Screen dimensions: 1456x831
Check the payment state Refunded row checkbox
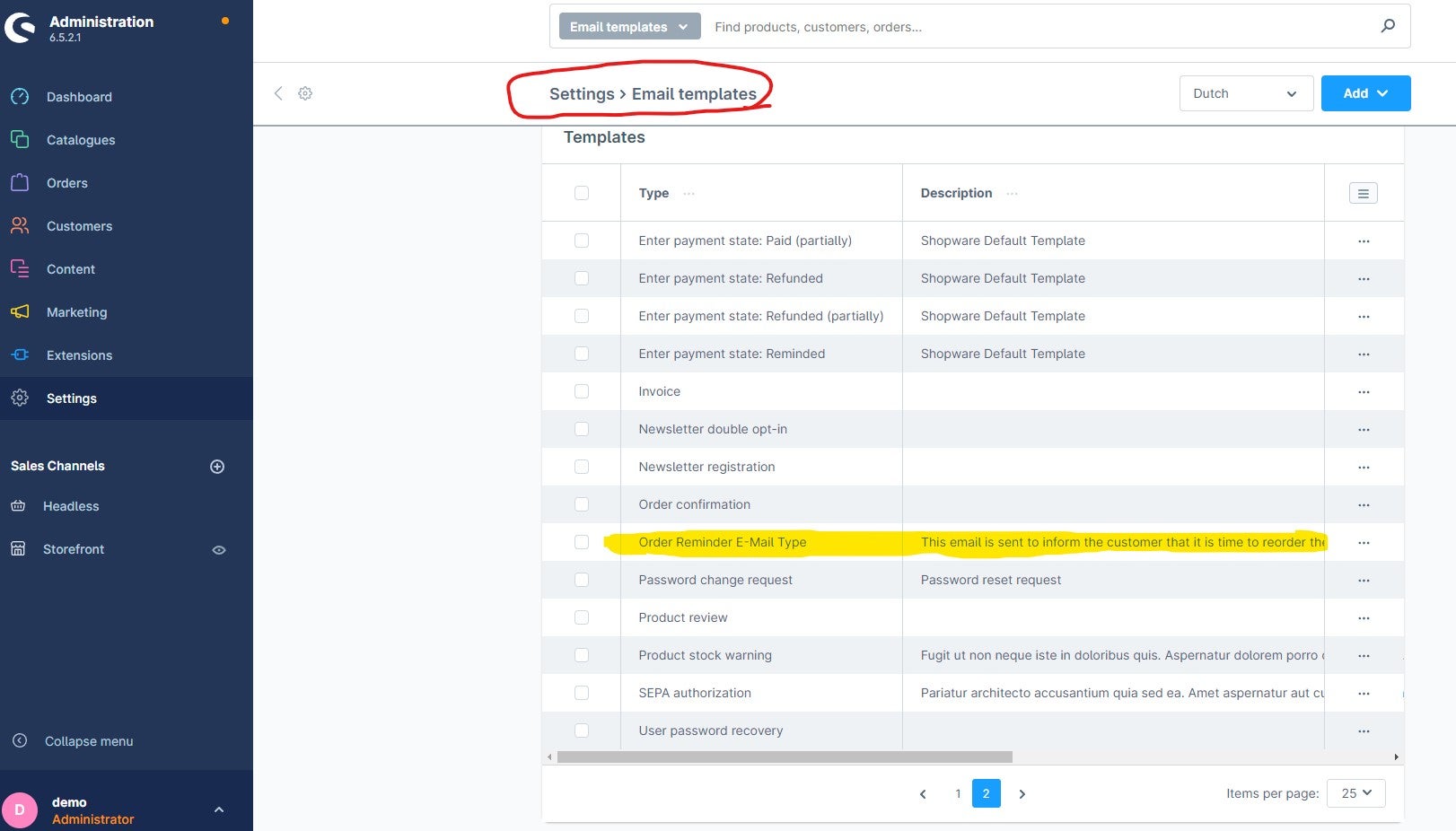pos(582,278)
